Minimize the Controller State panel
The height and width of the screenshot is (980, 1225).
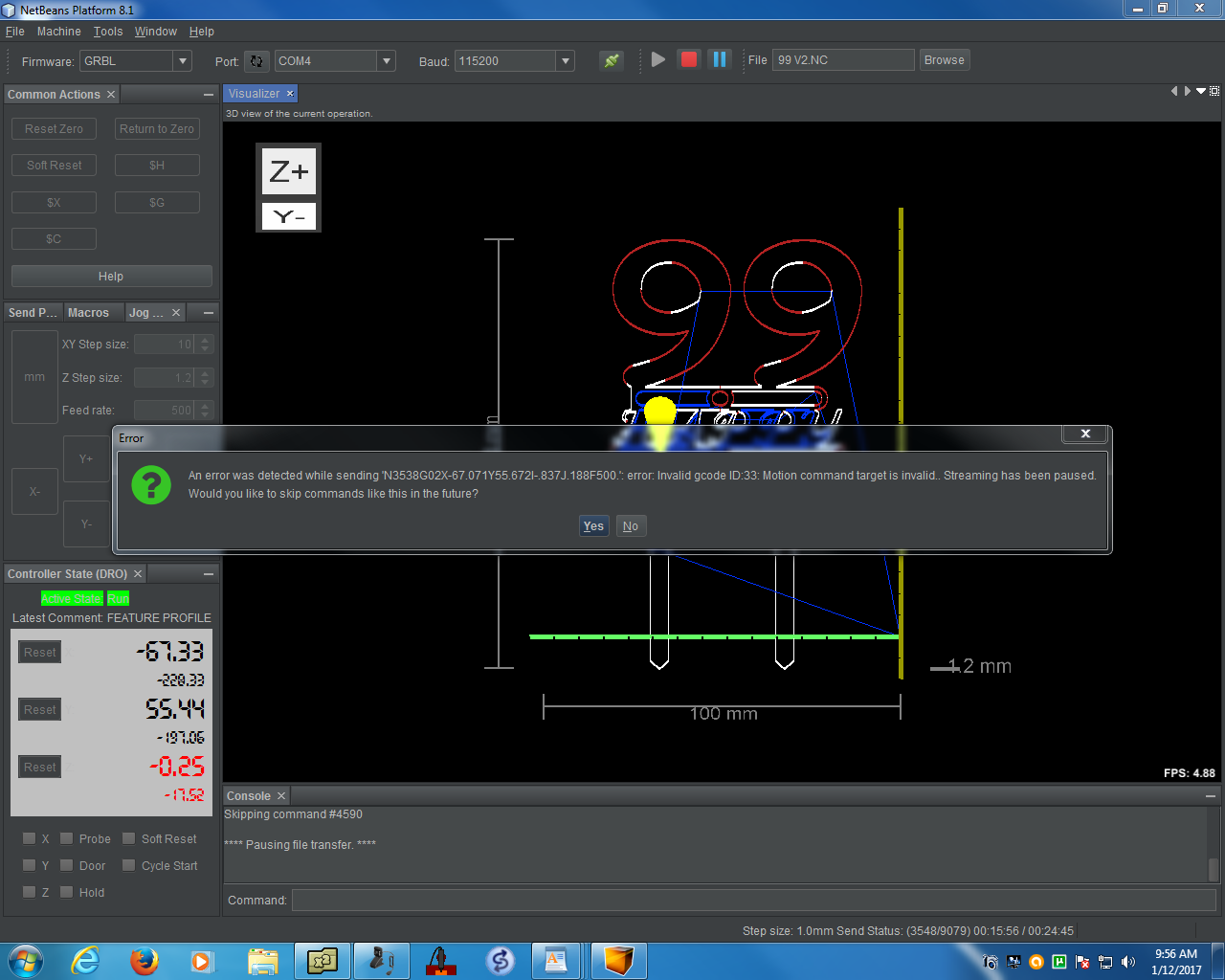209,574
